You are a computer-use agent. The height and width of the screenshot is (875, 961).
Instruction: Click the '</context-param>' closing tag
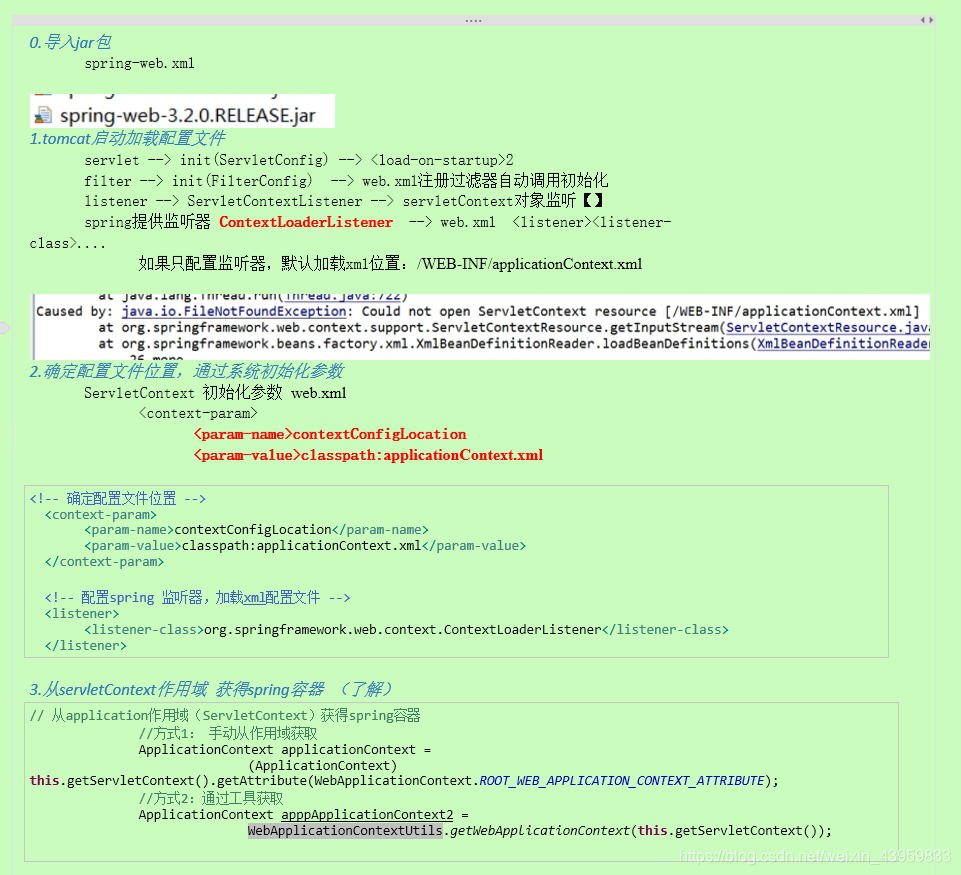104,561
